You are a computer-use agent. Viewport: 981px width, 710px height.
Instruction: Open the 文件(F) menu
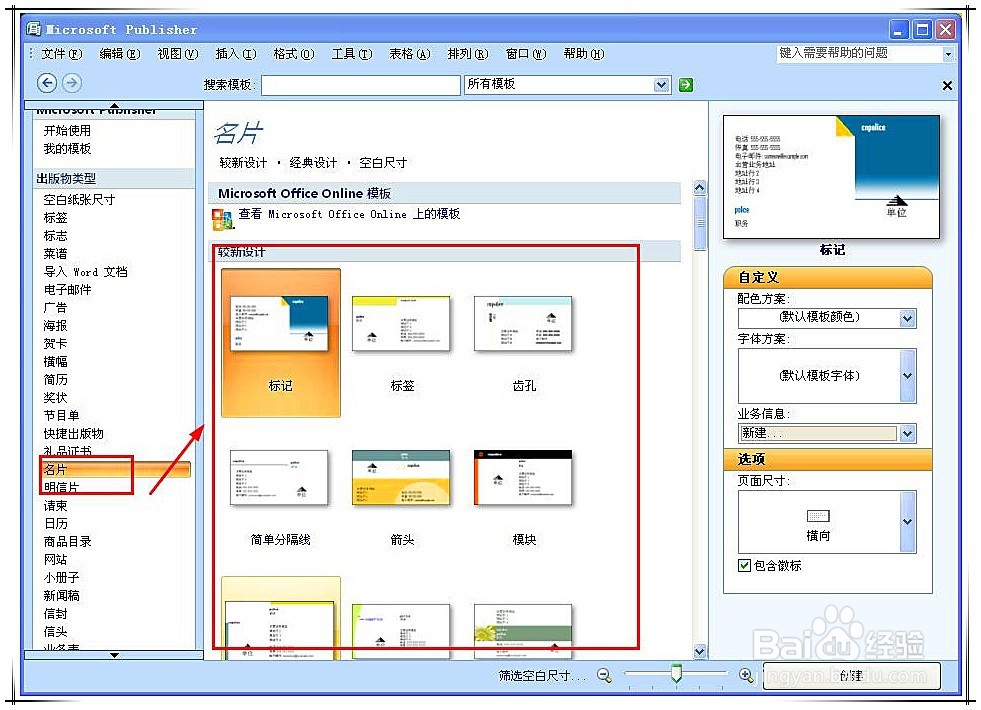click(61, 54)
